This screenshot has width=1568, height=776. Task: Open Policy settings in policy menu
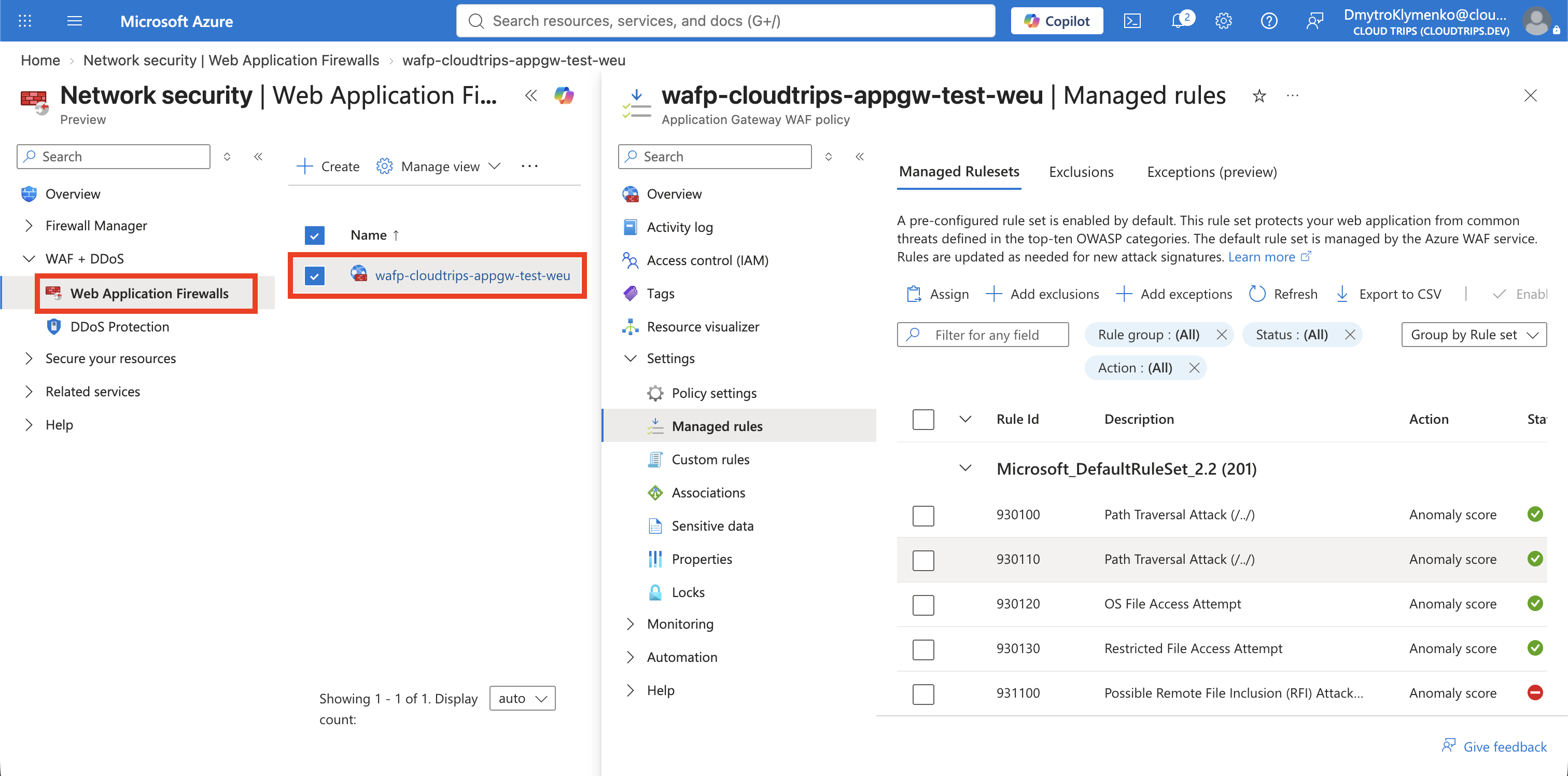pyautogui.click(x=713, y=394)
